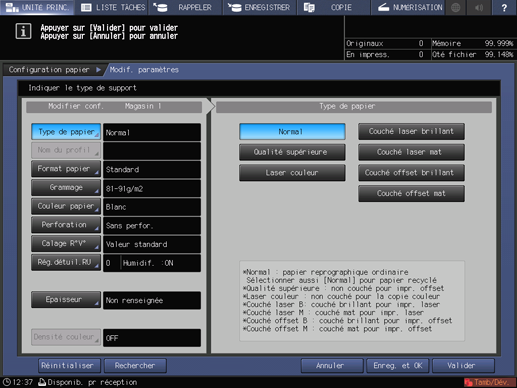Image resolution: width=517 pixels, height=388 pixels.
Task: Click the Normal value field for Type de papier
Action: point(152,132)
